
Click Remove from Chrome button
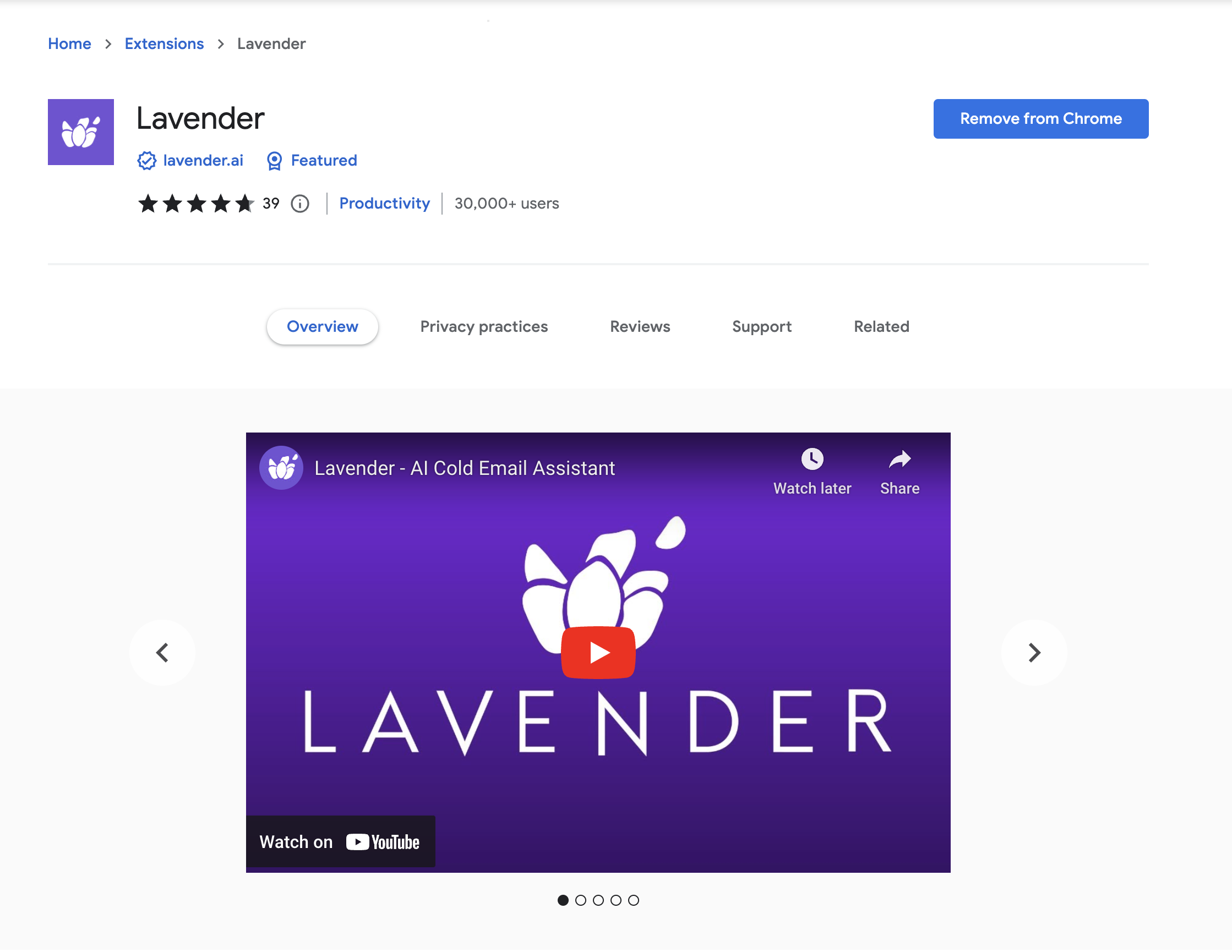(1041, 119)
